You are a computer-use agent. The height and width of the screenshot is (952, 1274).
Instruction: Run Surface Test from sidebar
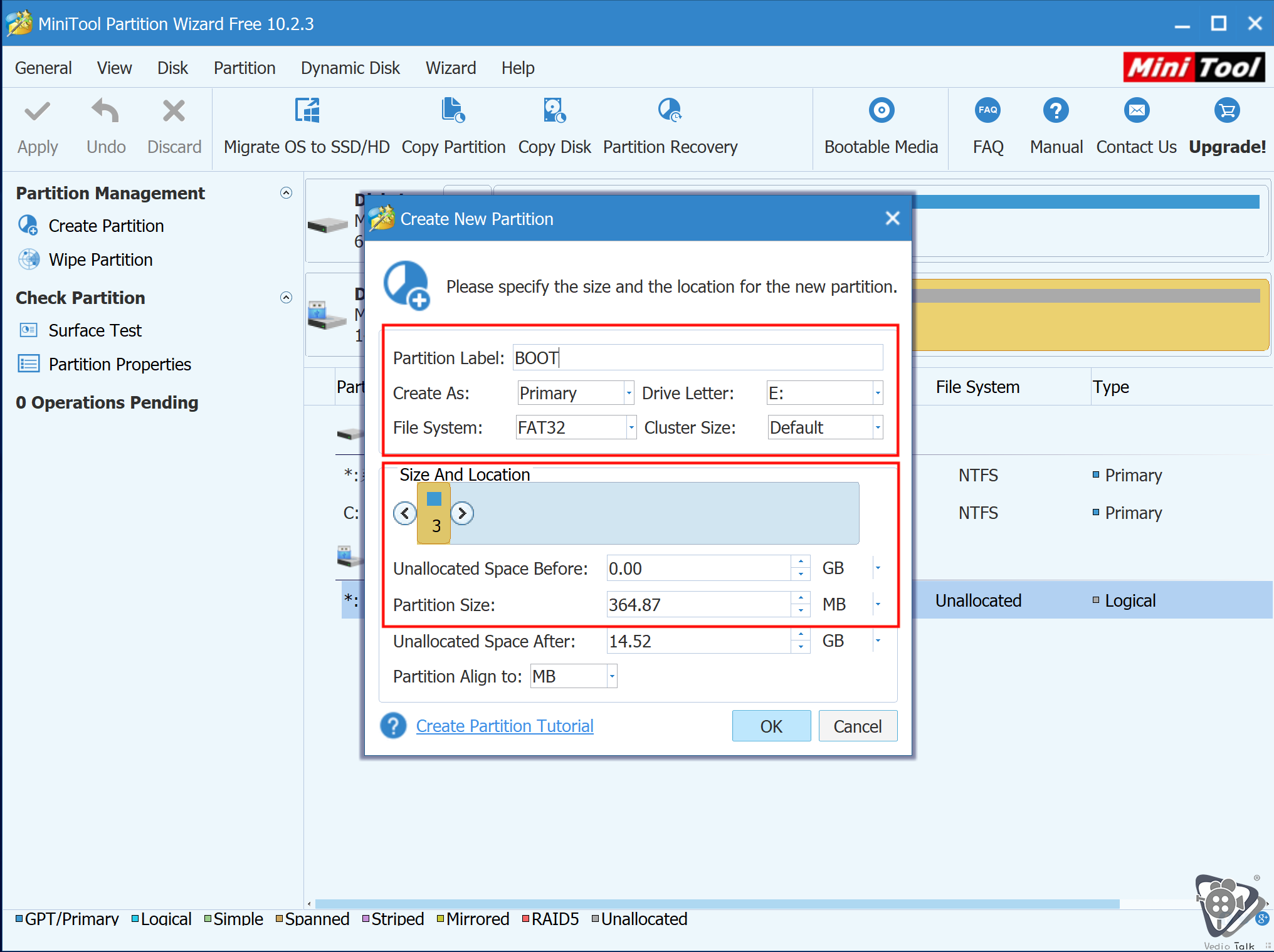pyautogui.click(x=95, y=330)
